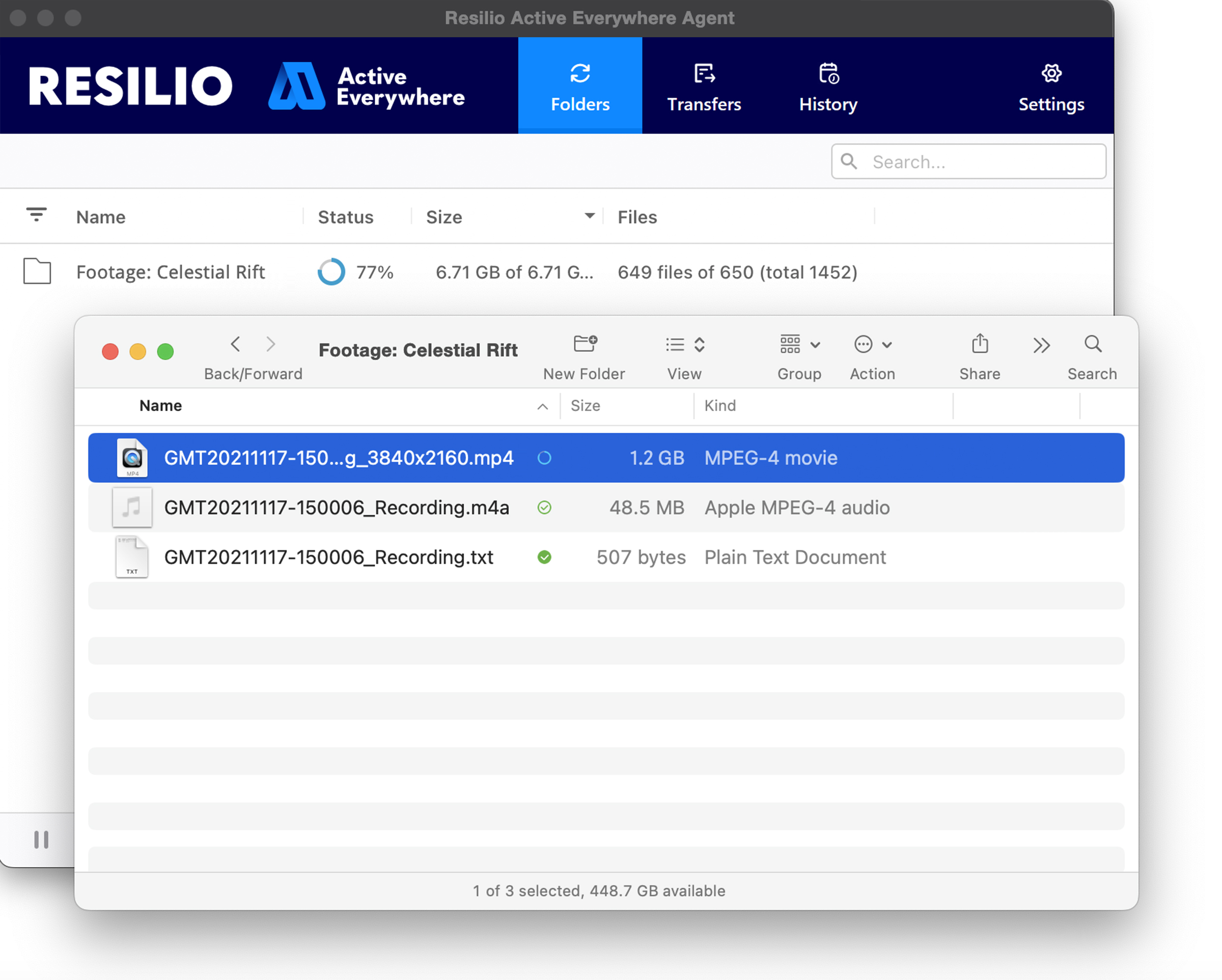Click the Footage: Celestial Rift folder icon

37,272
